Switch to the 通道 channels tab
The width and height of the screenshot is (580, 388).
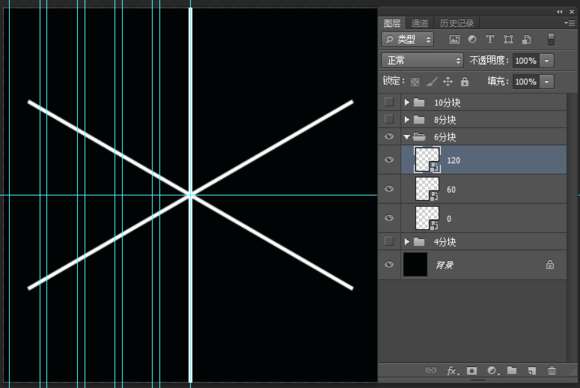pos(420,23)
